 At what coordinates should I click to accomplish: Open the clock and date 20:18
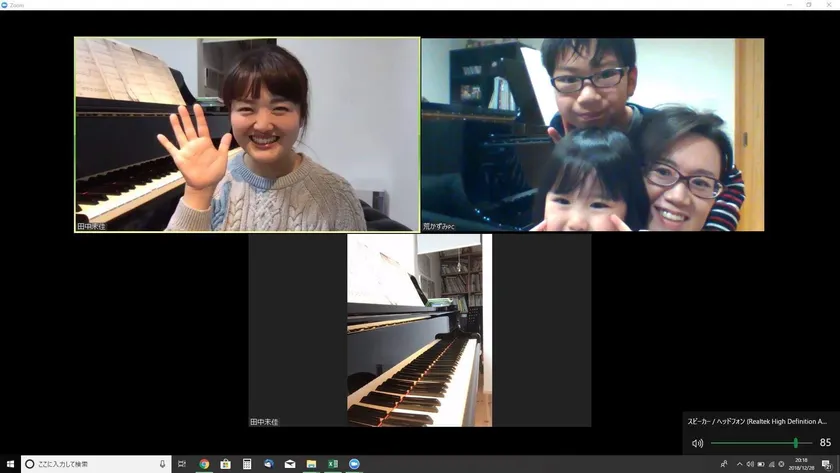(x=801, y=464)
